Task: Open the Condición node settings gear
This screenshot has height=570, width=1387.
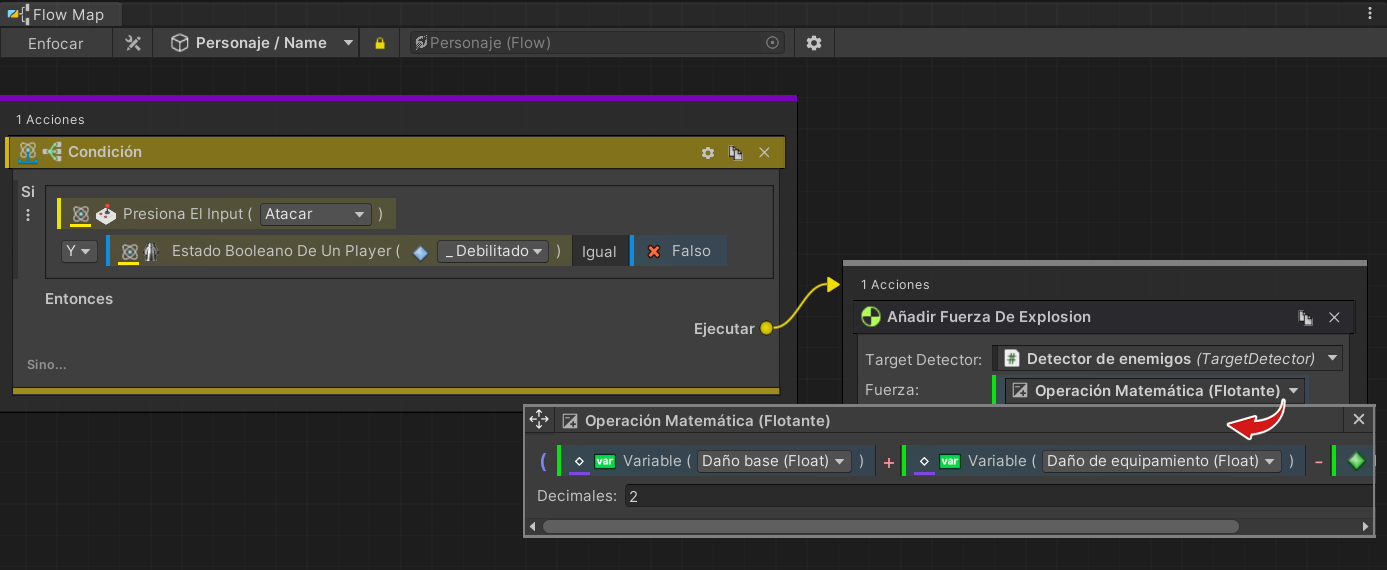Action: coord(708,153)
